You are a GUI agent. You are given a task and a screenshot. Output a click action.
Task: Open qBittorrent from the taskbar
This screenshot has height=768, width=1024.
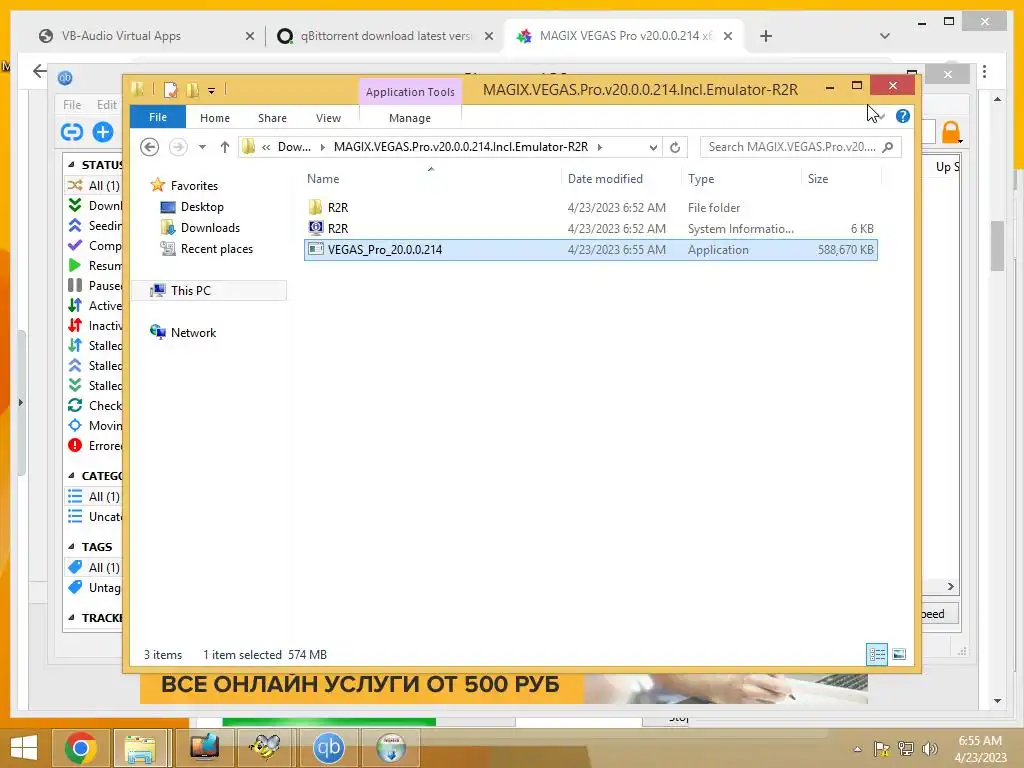[328, 748]
